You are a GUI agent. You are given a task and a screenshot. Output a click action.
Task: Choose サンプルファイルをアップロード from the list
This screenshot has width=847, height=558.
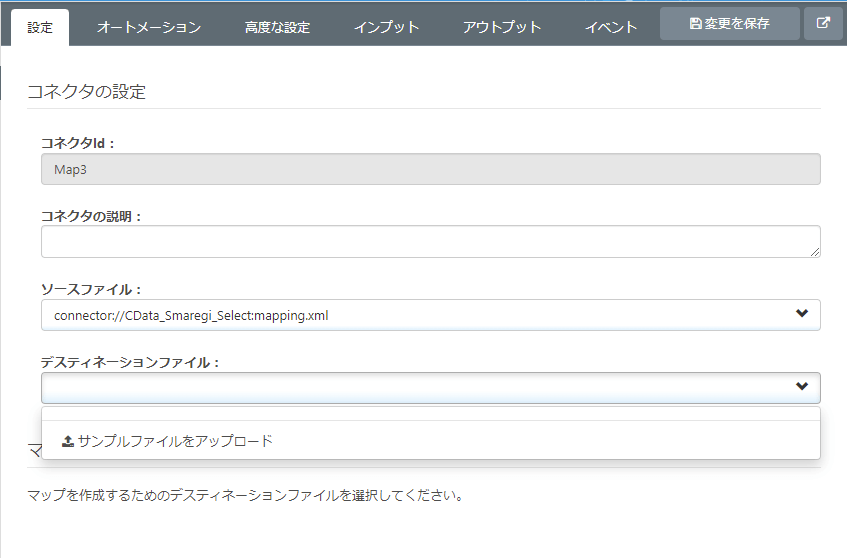coord(174,441)
